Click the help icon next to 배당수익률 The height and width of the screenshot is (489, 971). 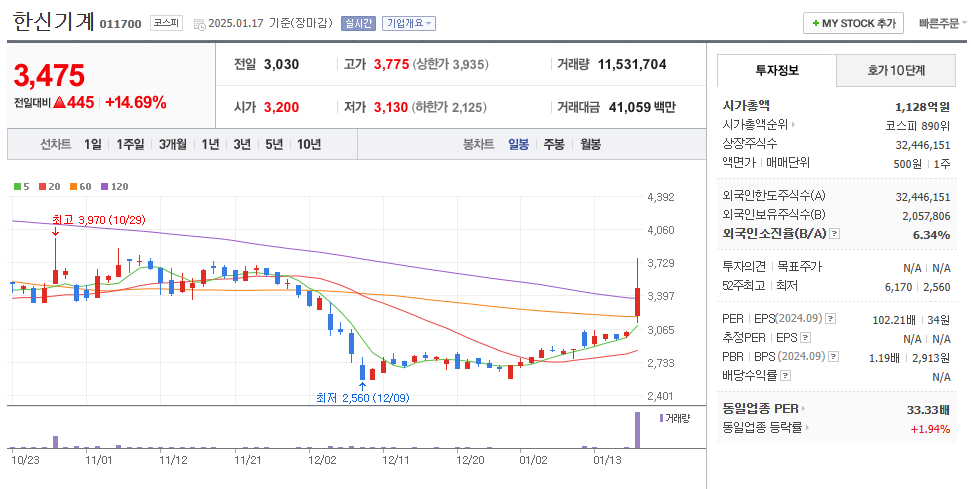pyautogui.click(x=784, y=376)
